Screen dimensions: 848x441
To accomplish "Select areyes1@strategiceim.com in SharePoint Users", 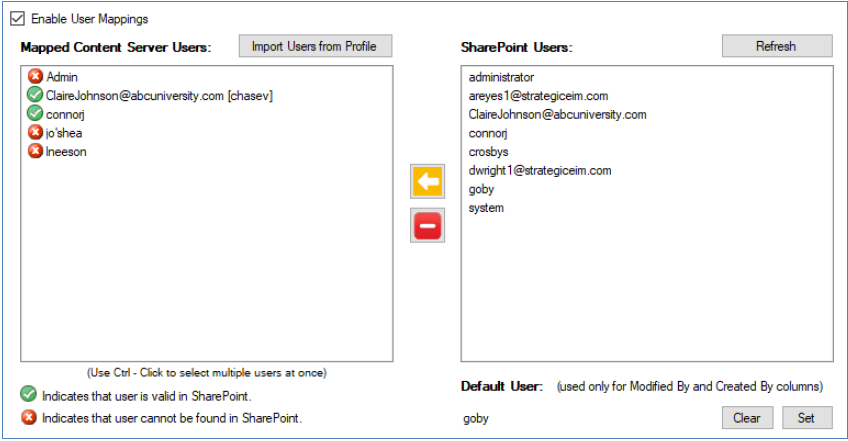I will point(538,96).
